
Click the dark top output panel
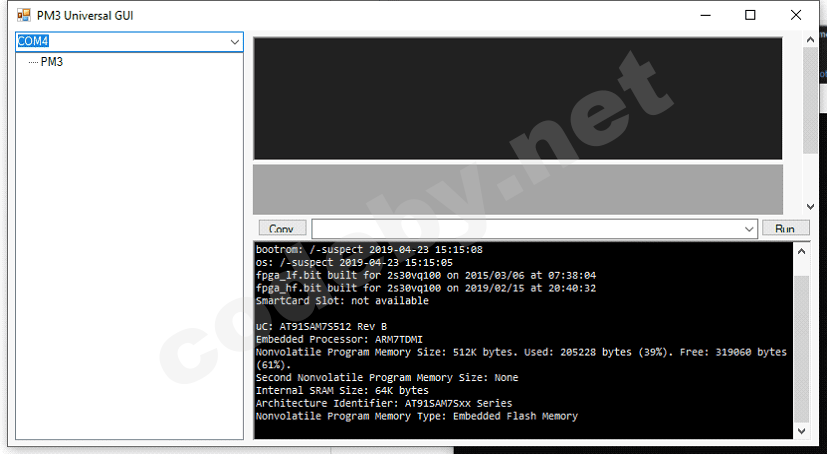click(x=518, y=98)
